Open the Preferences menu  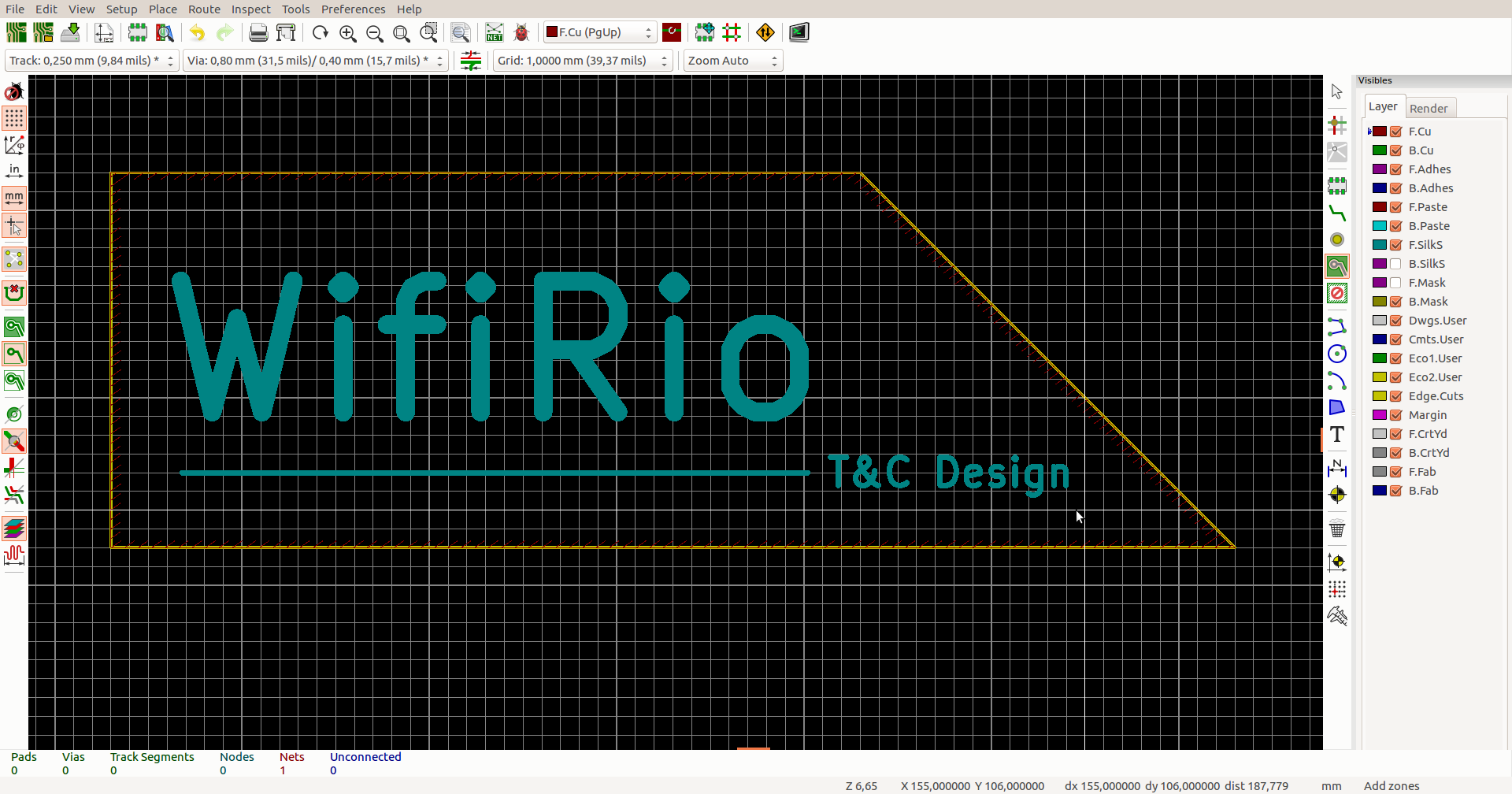353,9
